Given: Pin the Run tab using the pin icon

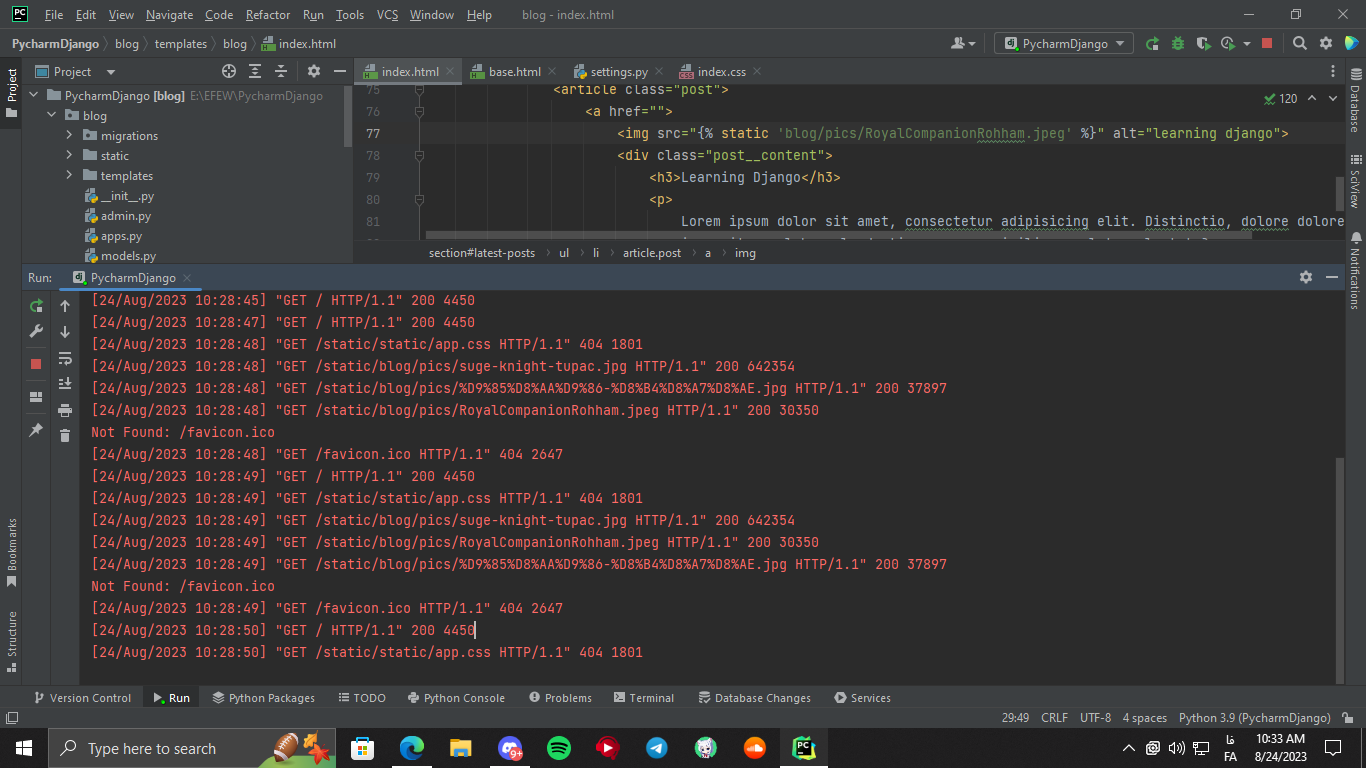Looking at the screenshot, I should [x=36, y=430].
